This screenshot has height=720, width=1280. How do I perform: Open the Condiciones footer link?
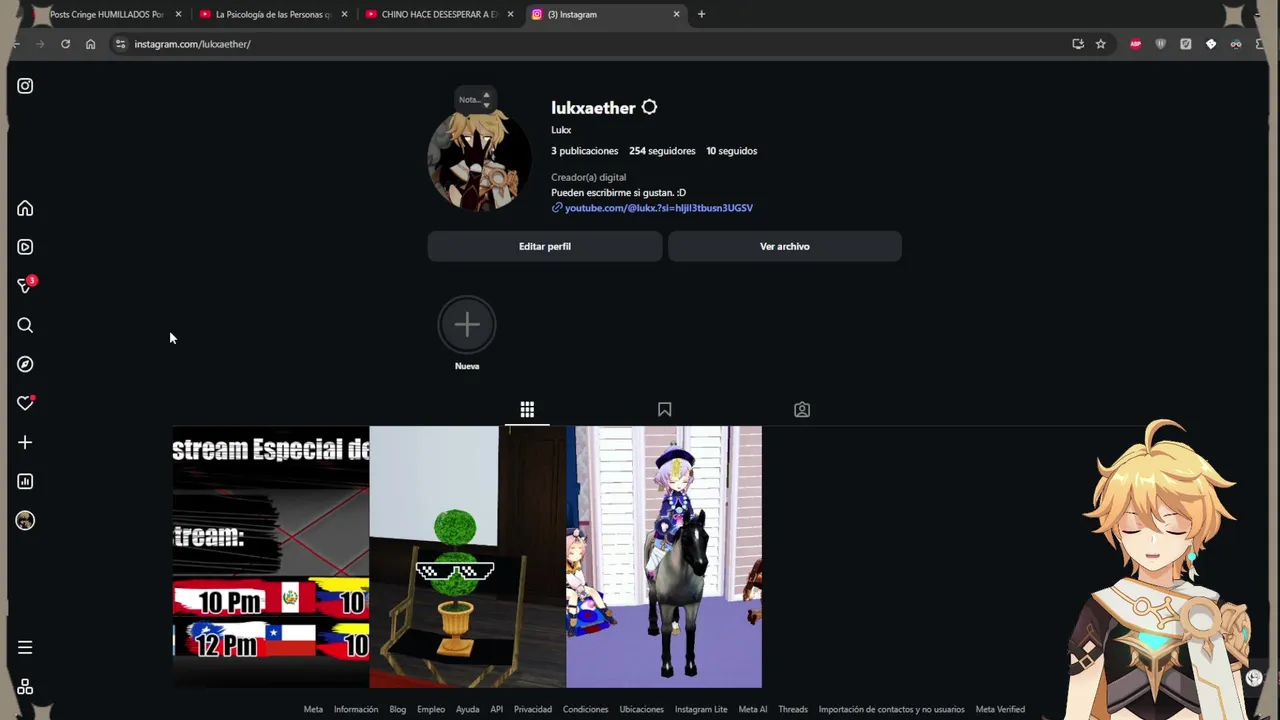point(586,709)
